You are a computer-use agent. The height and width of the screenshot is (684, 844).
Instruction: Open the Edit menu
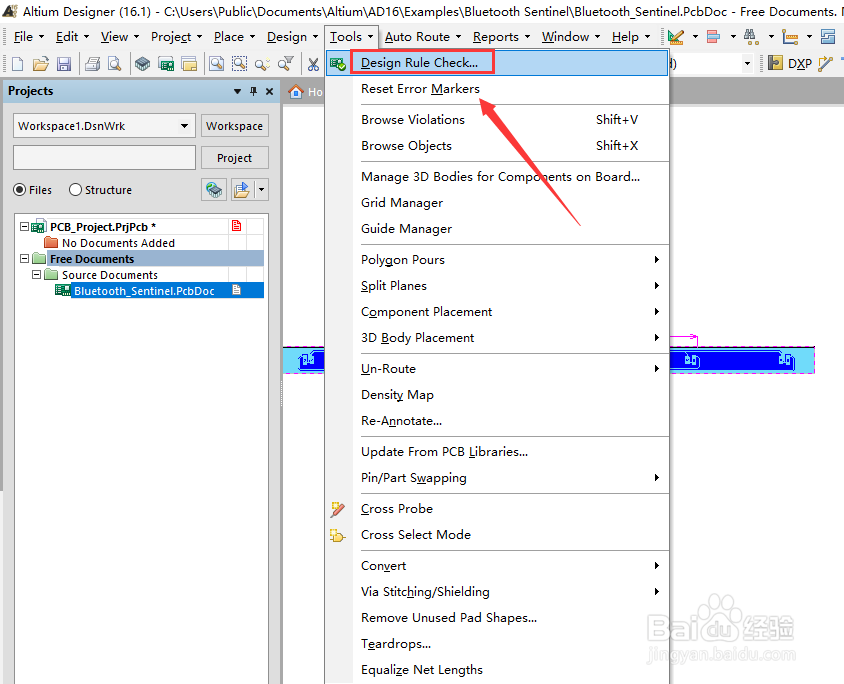point(72,37)
